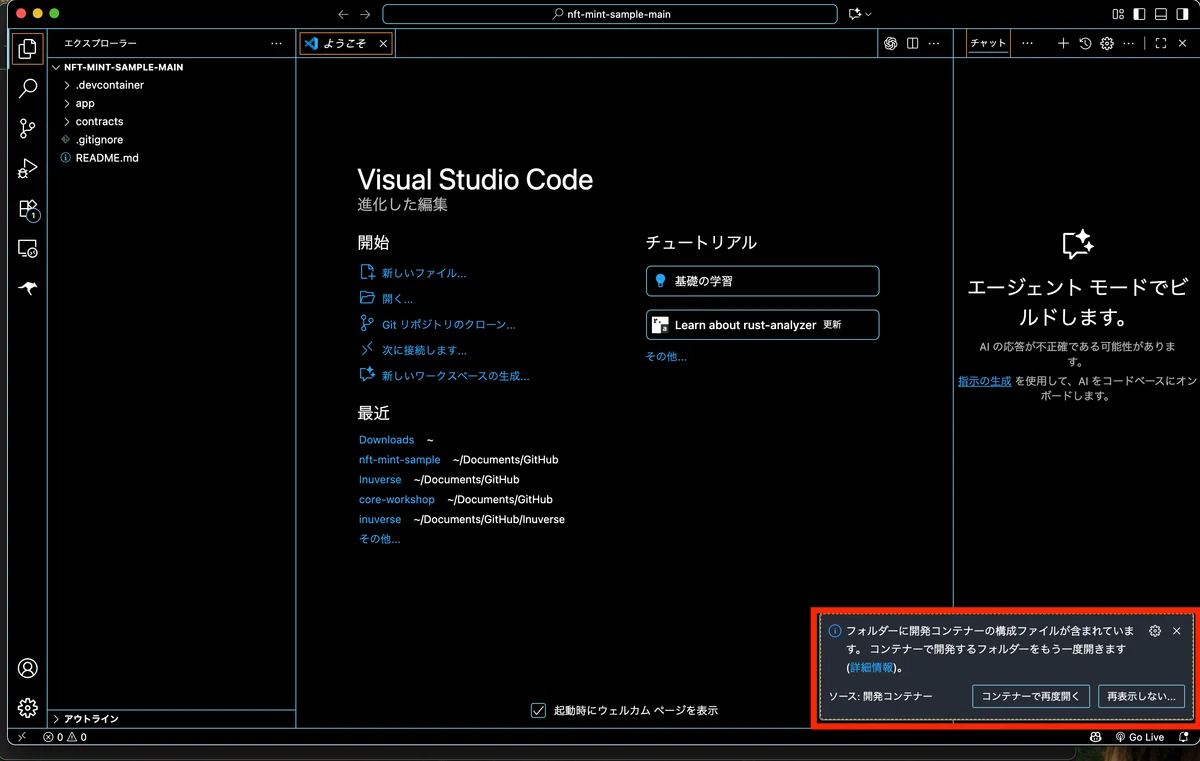Image resolution: width=1200 pixels, height=761 pixels.
Task: Click the remote window indicator in status bar
Action: (x=22, y=737)
